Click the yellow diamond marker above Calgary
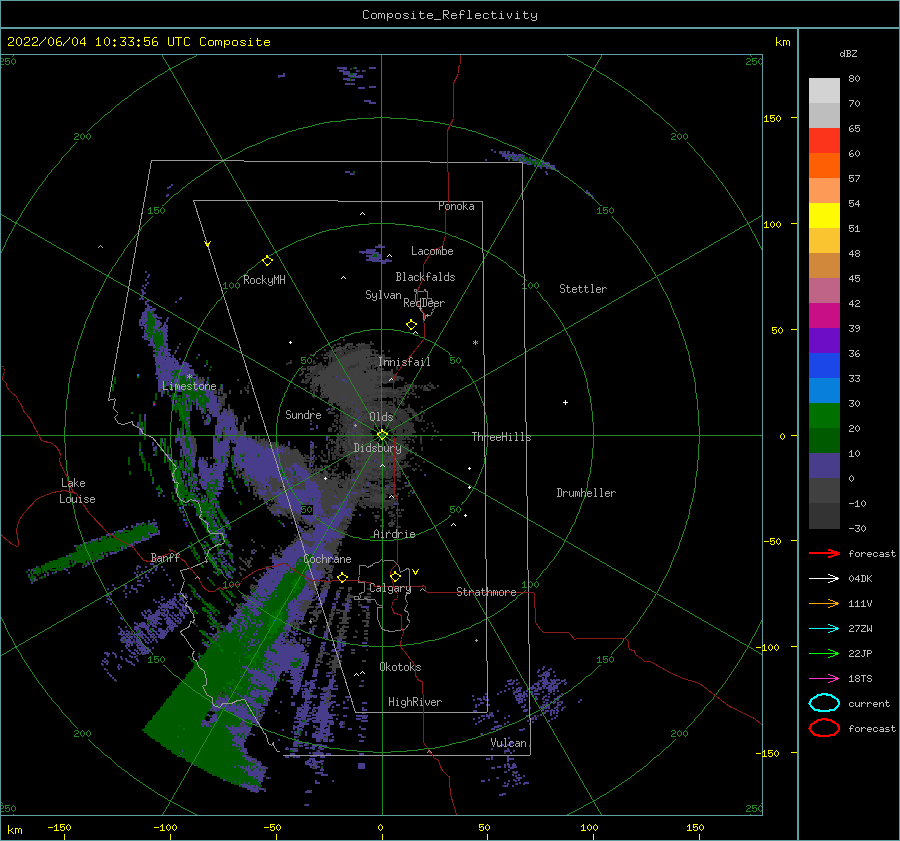 [x=395, y=576]
